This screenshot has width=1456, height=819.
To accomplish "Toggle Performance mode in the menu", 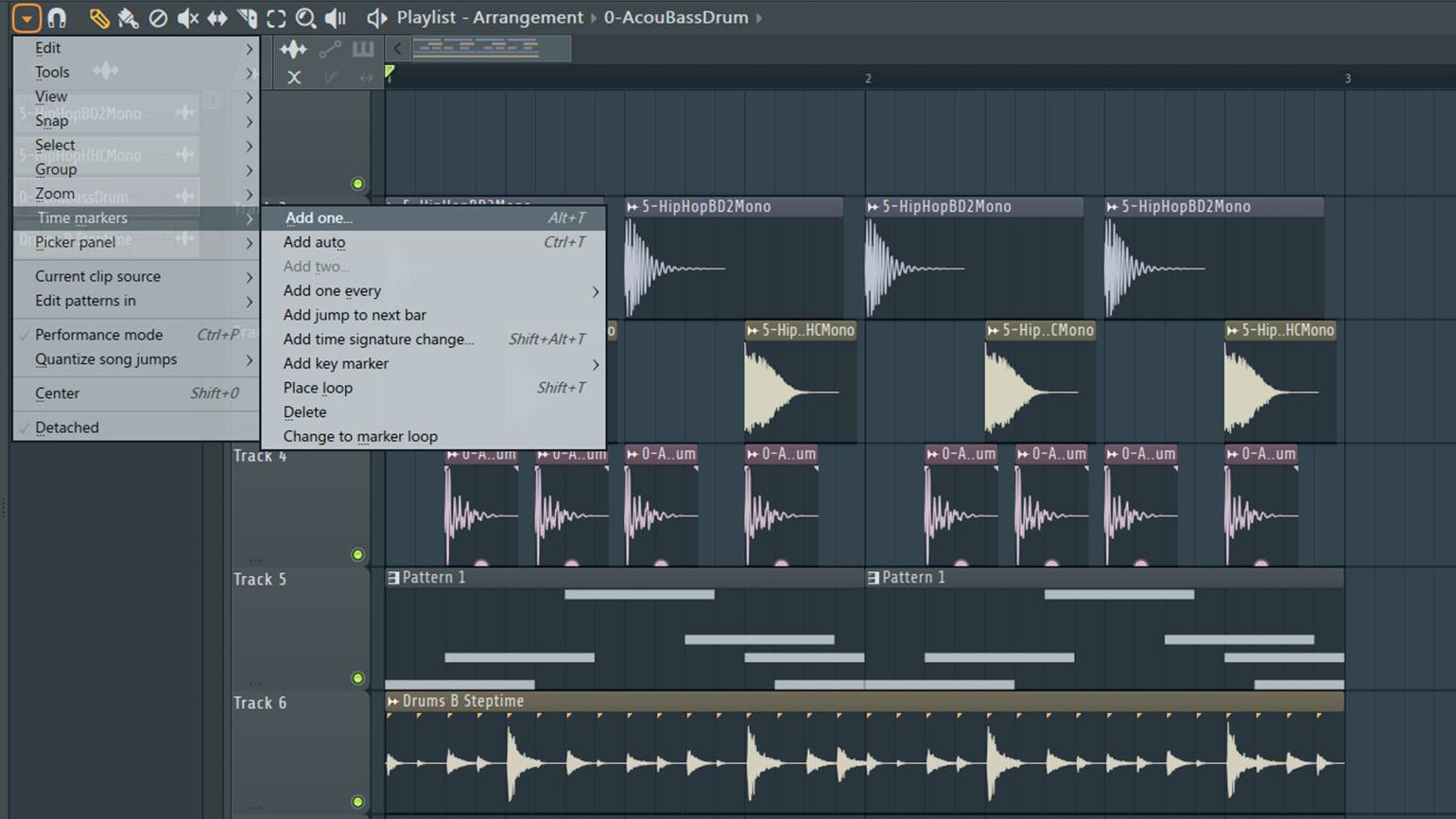I will pos(98,335).
